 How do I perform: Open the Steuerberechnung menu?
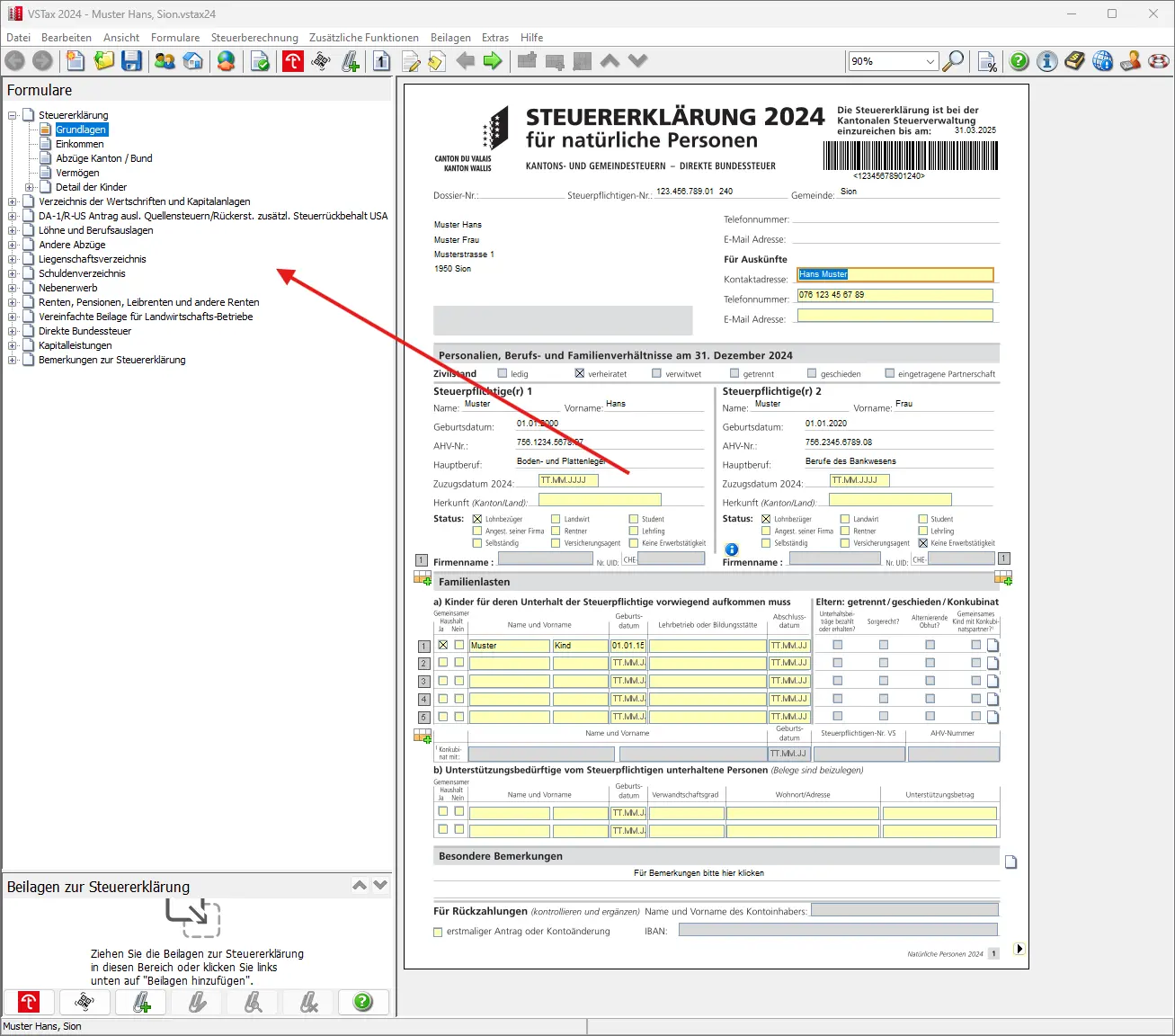[254, 38]
